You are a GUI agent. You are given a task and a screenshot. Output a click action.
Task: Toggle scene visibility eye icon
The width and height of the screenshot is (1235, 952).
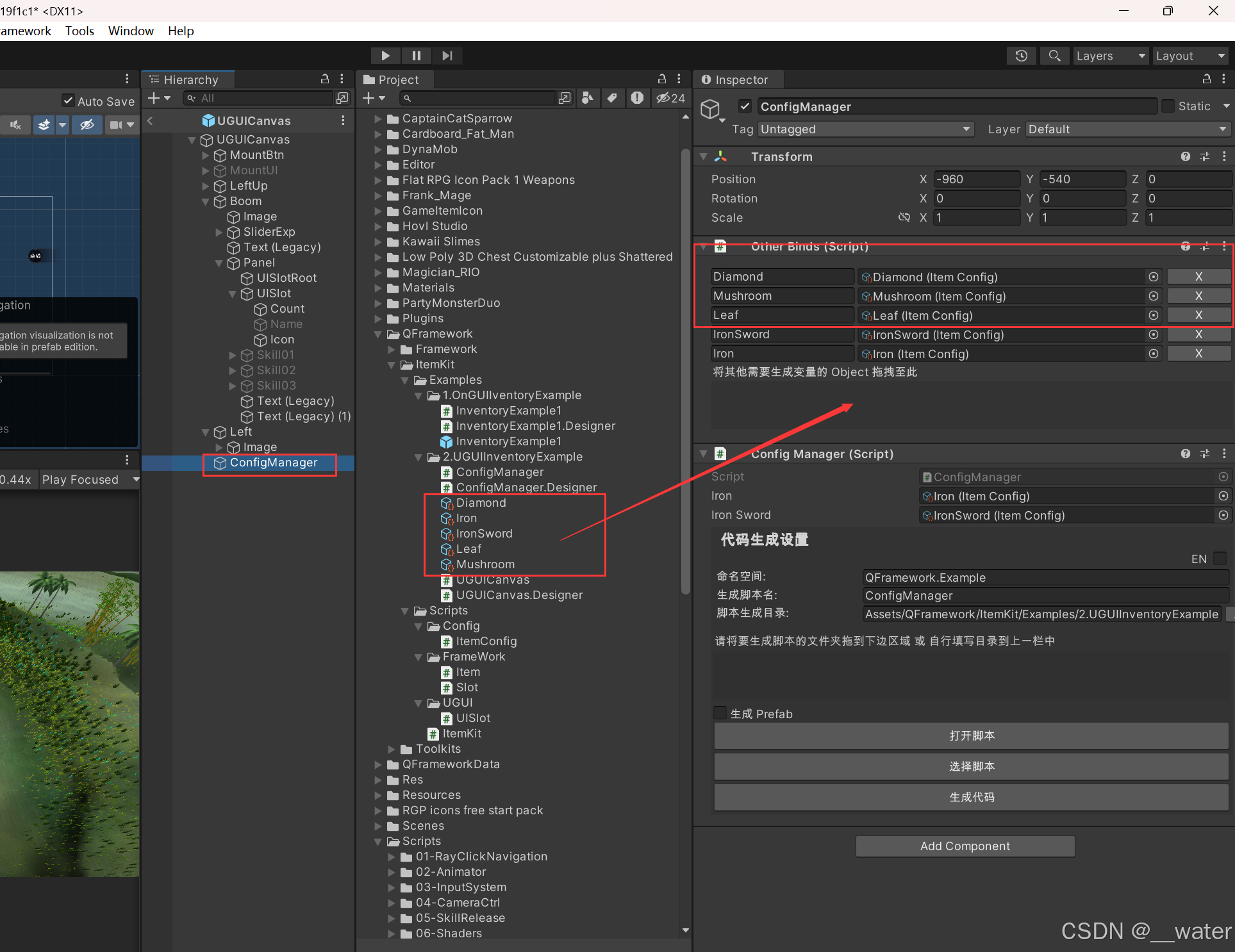[87, 125]
